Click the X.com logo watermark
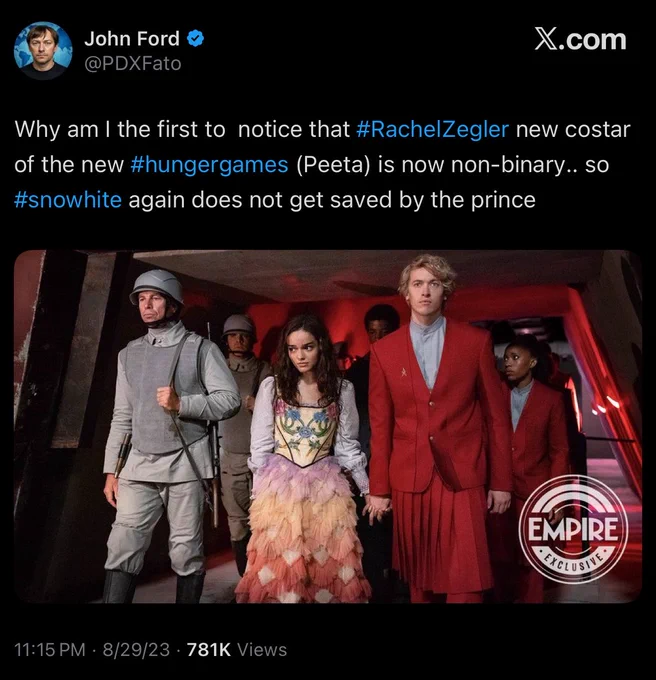Screen dimensions: 656x680 click(580, 39)
